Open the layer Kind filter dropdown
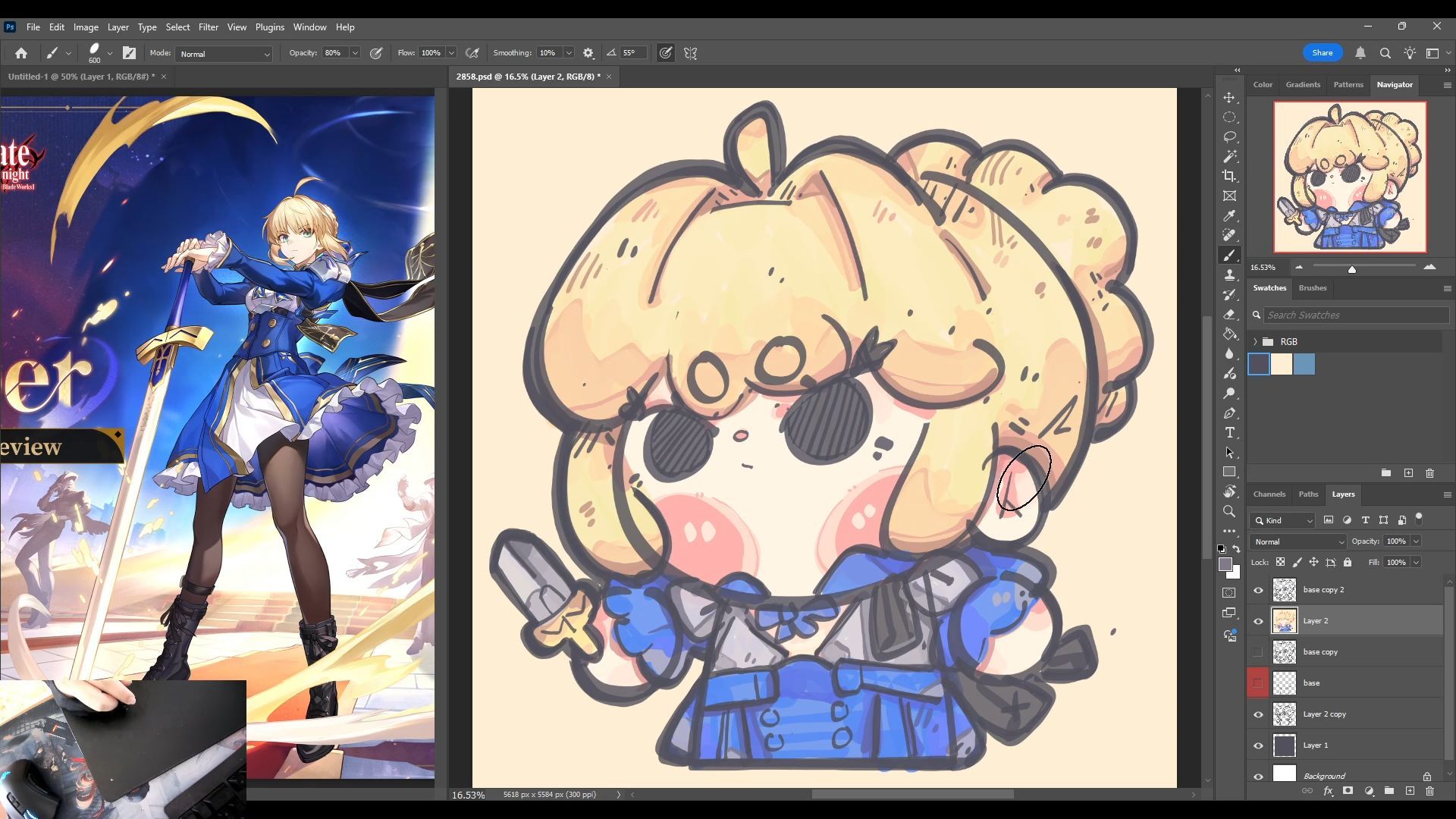This screenshot has width=1456, height=819. (x=1283, y=520)
